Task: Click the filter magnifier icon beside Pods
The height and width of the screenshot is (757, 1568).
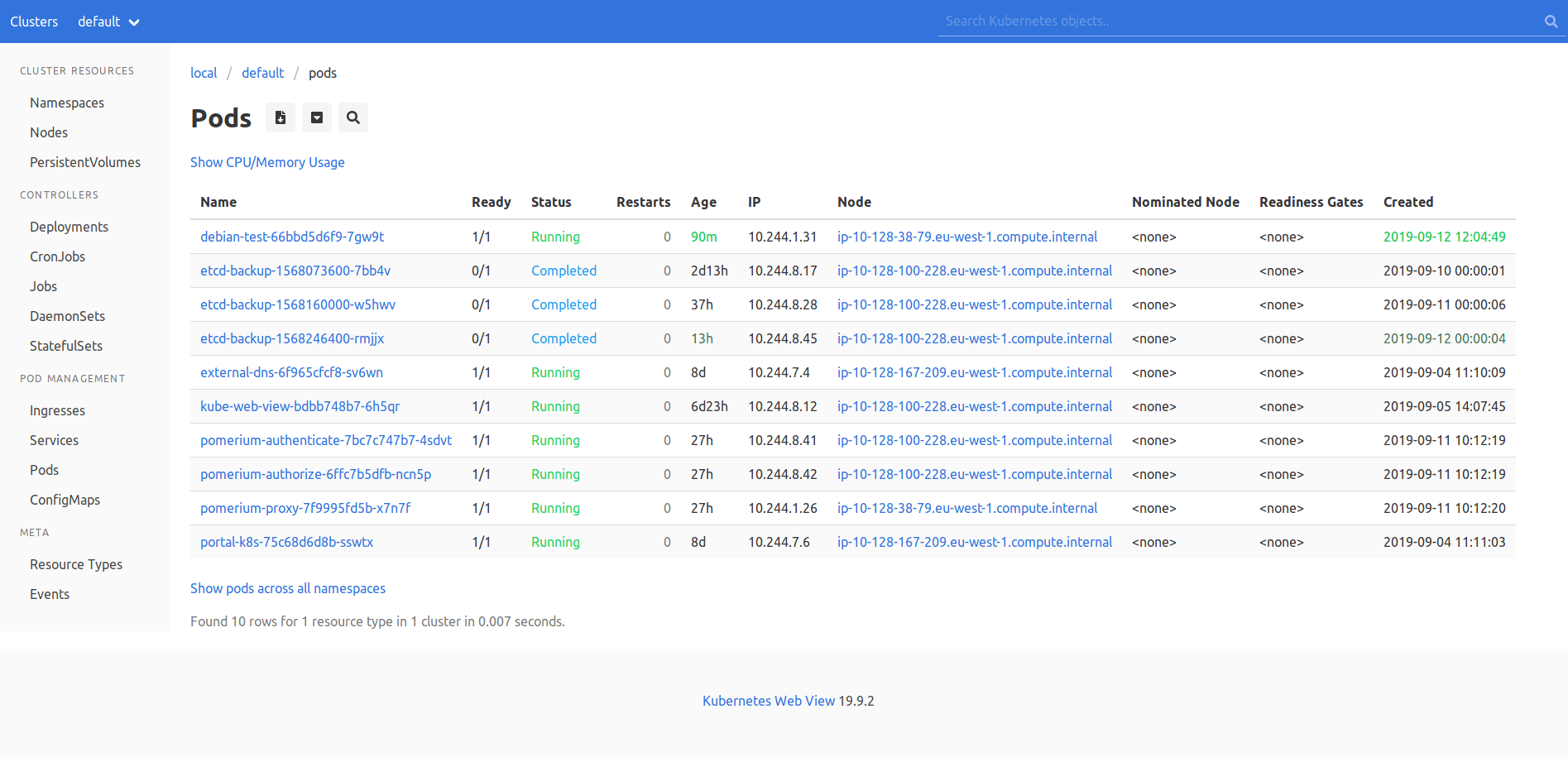Action: [x=352, y=117]
